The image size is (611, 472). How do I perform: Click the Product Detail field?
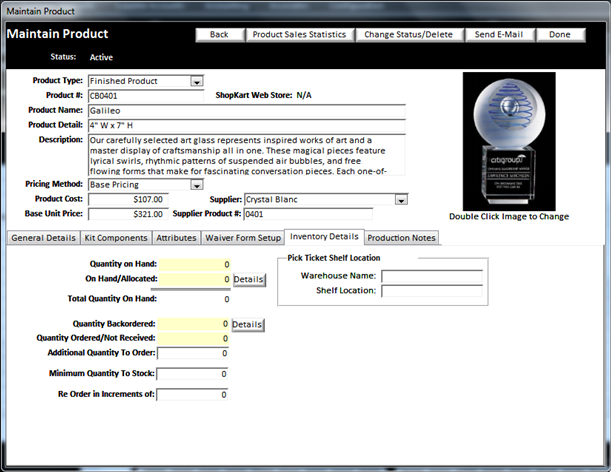point(247,126)
